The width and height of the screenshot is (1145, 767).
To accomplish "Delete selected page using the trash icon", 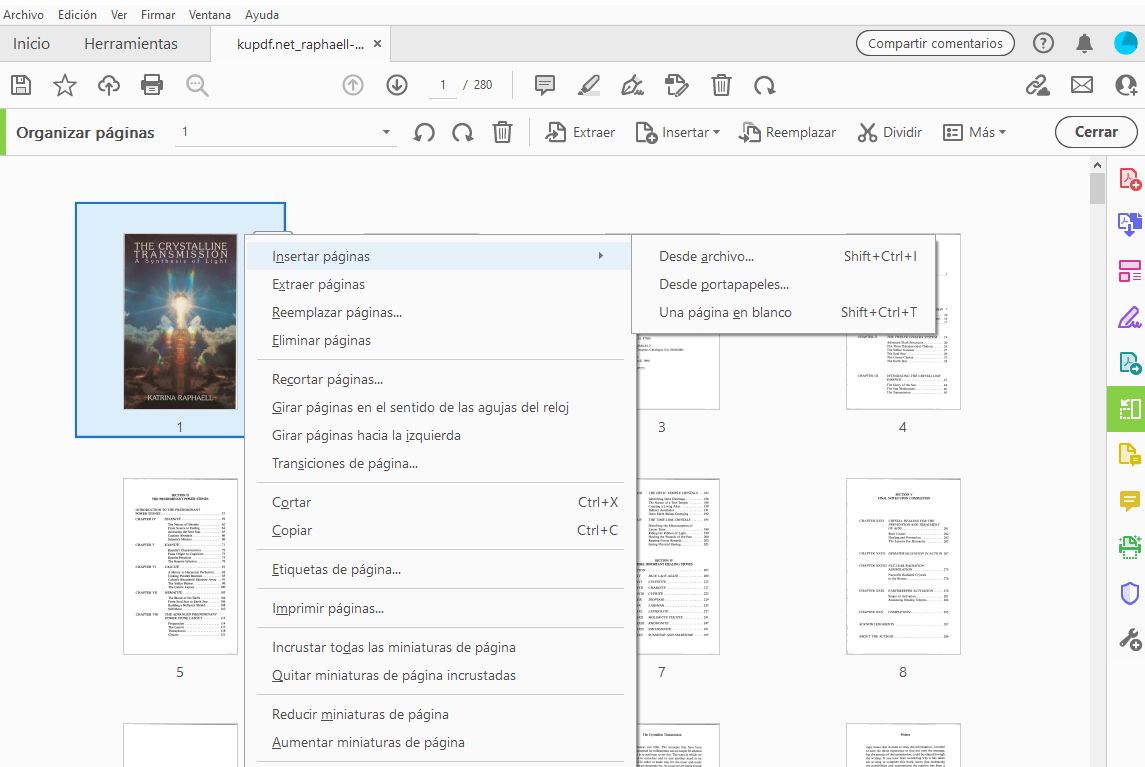I will coord(502,131).
